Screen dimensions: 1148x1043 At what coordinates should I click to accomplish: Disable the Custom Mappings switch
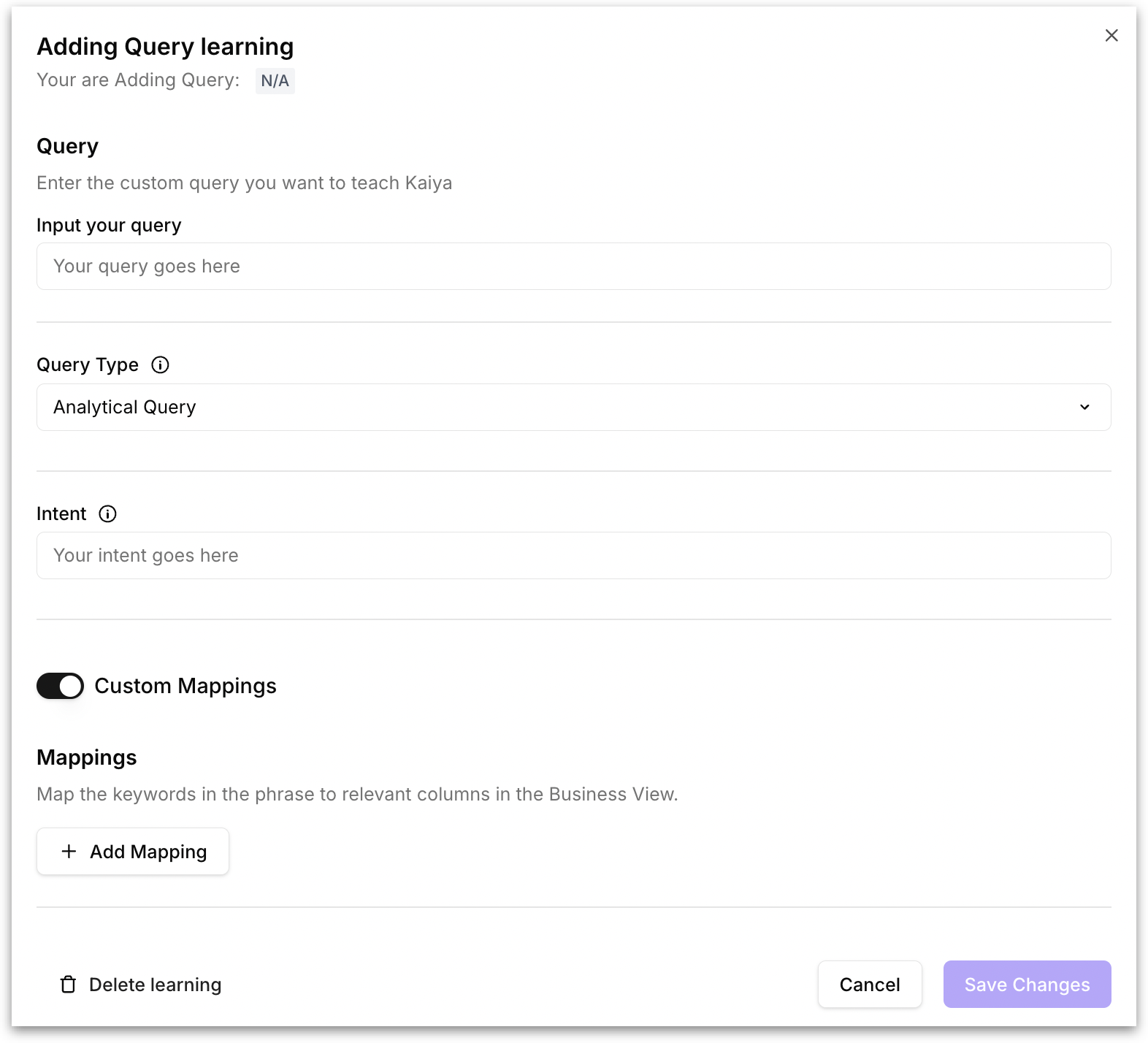pos(61,686)
